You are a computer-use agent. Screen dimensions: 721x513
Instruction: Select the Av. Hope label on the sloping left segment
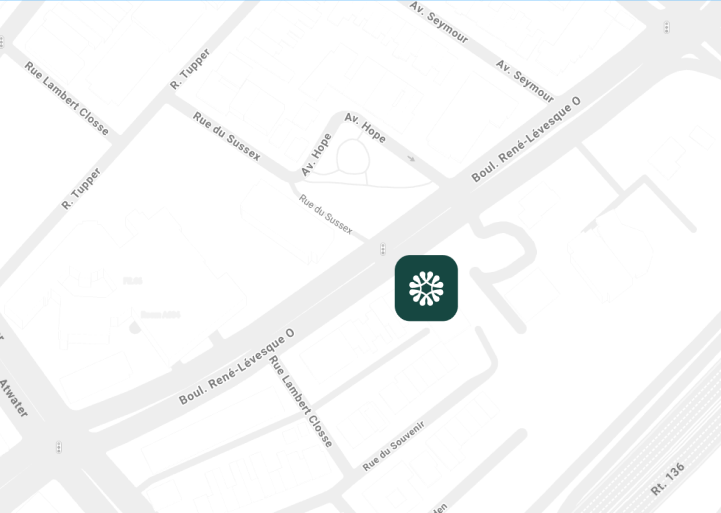(x=316, y=154)
